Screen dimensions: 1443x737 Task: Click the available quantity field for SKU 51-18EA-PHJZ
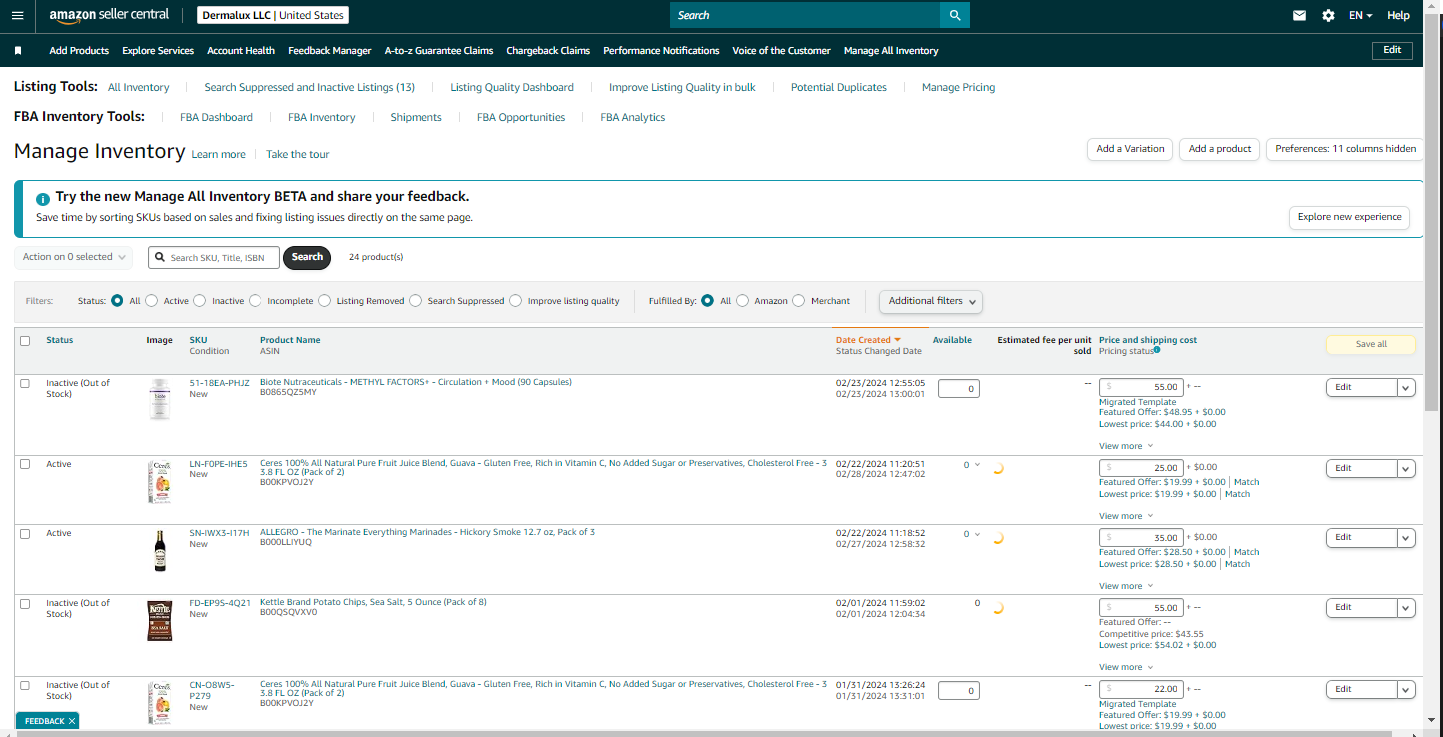point(959,388)
